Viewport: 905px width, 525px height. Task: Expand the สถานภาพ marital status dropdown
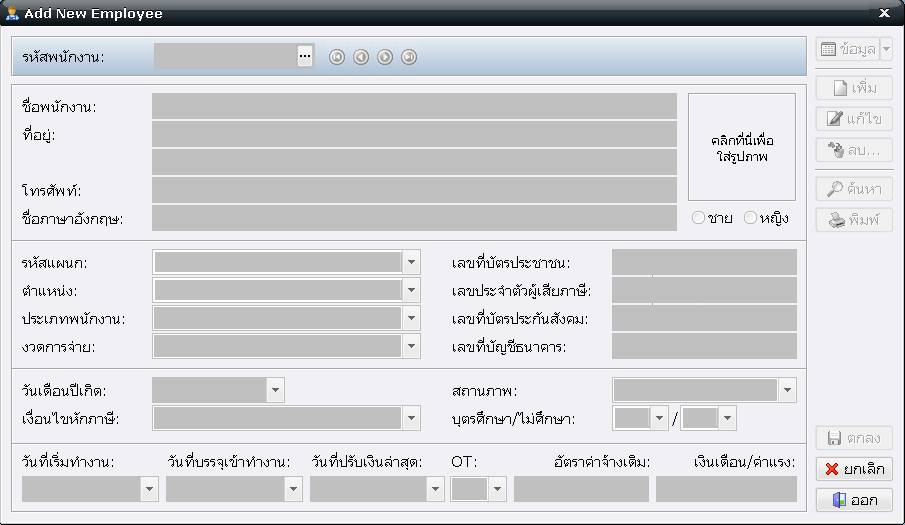pos(788,390)
